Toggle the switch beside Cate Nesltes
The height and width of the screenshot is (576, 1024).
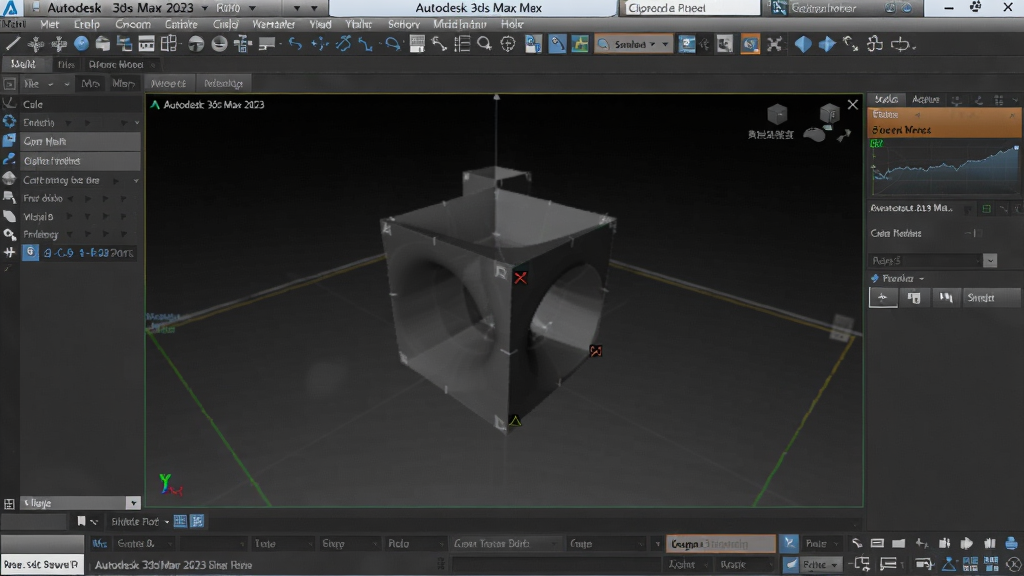(x=974, y=233)
